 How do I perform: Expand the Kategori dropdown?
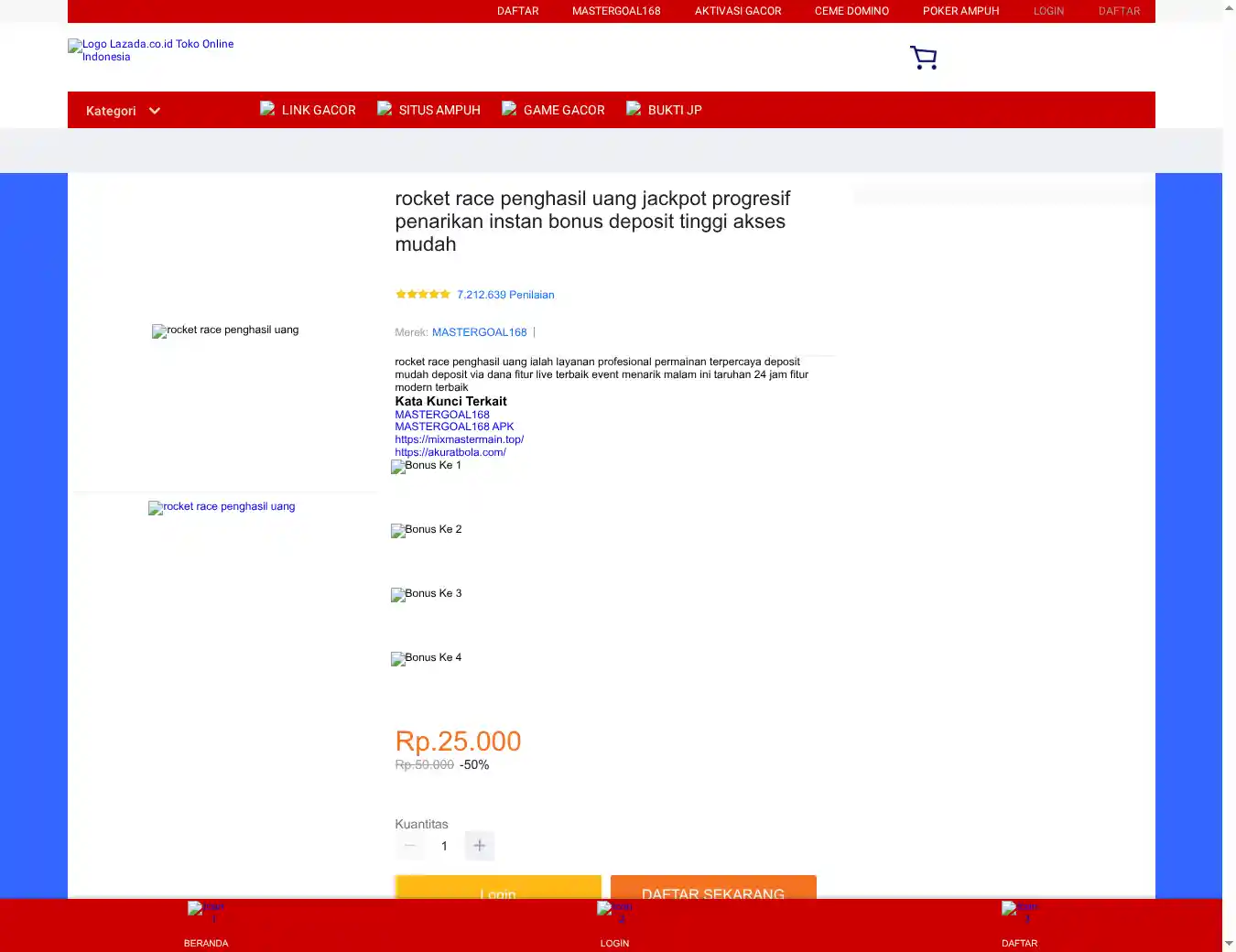point(124,111)
